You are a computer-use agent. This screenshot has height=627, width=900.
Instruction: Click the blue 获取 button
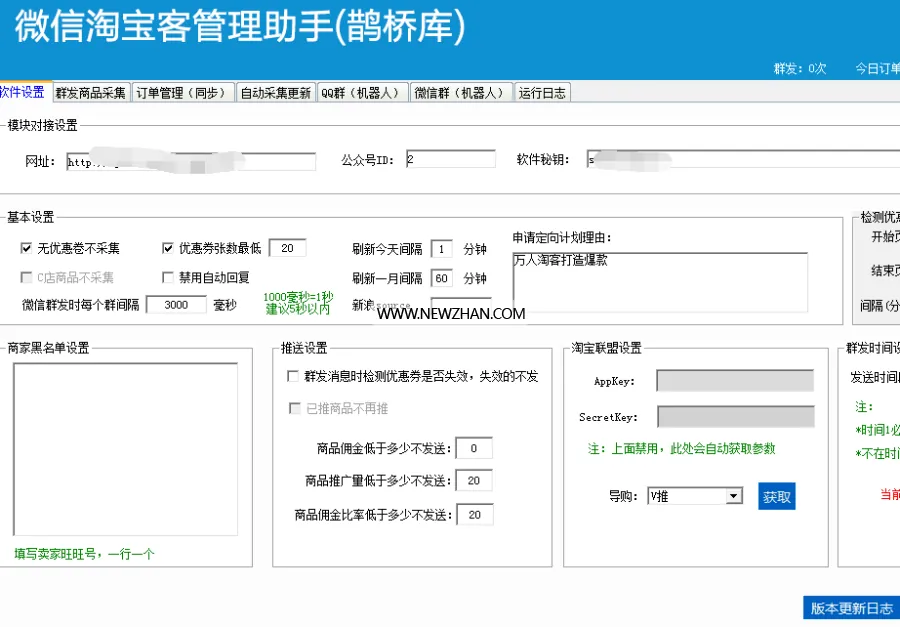[x=777, y=497]
